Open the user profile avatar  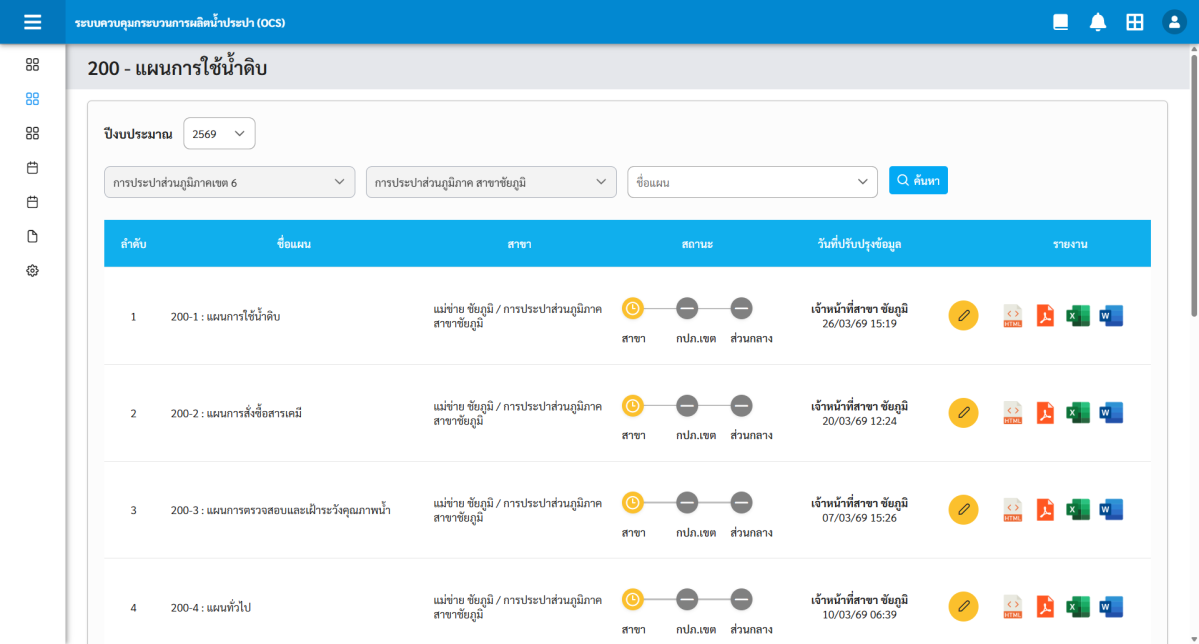click(1174, 22)
